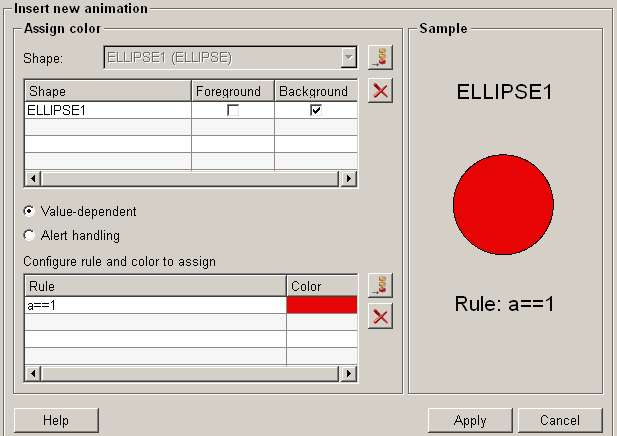Image resolution: width=617 pixels, height=436 pixels.
Task: Click the red ellipse sample preview
Action: (503, 204)
